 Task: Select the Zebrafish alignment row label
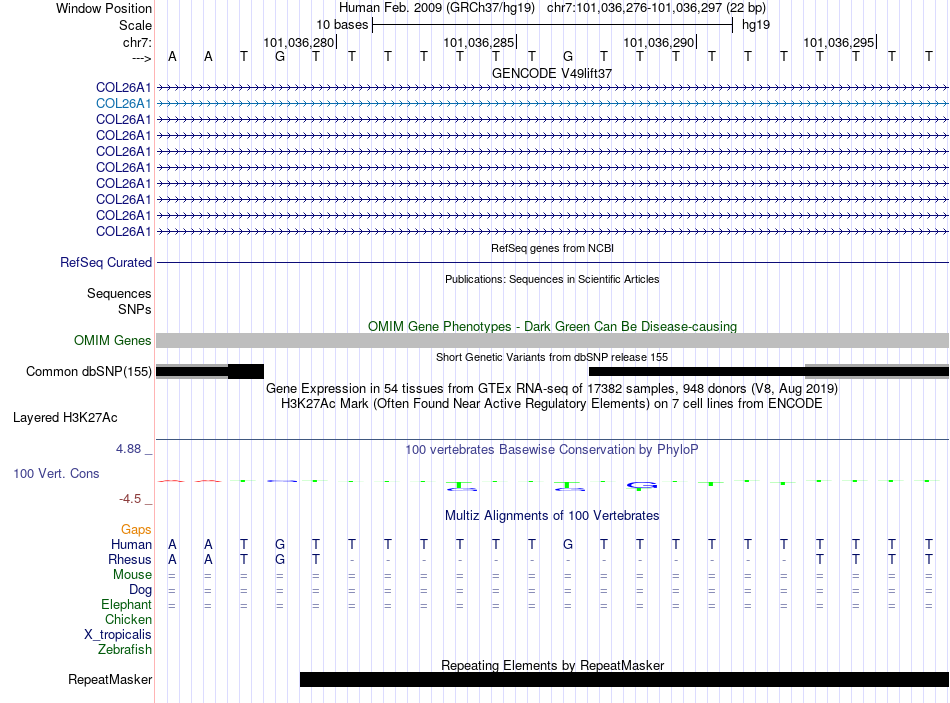[x=125, y=649]
